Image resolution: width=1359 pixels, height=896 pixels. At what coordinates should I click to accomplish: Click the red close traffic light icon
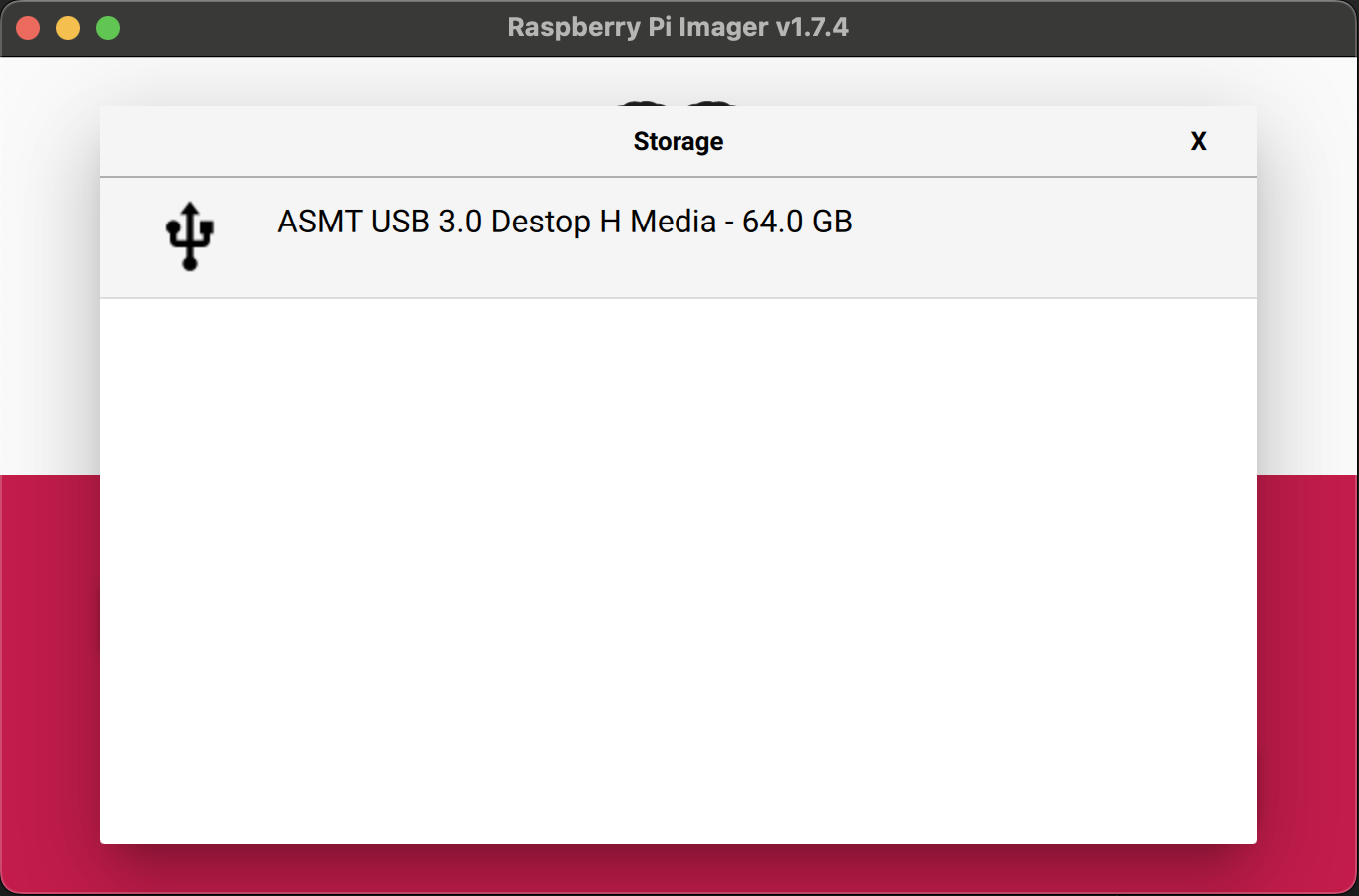point(28,27)
